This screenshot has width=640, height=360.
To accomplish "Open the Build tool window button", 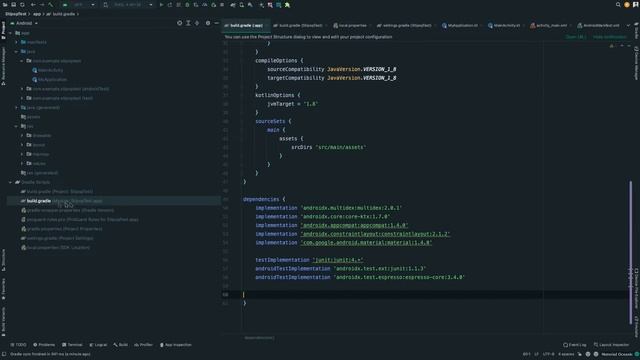I will [120, 345].
